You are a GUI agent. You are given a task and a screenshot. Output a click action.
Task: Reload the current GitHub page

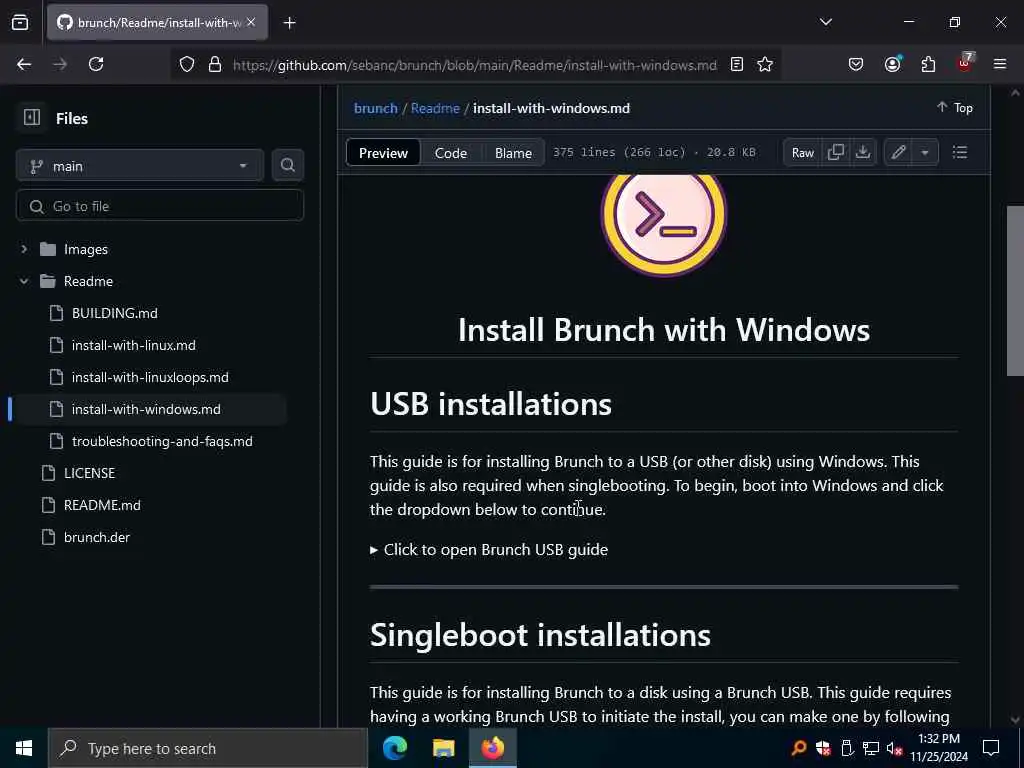pos(96,64)
